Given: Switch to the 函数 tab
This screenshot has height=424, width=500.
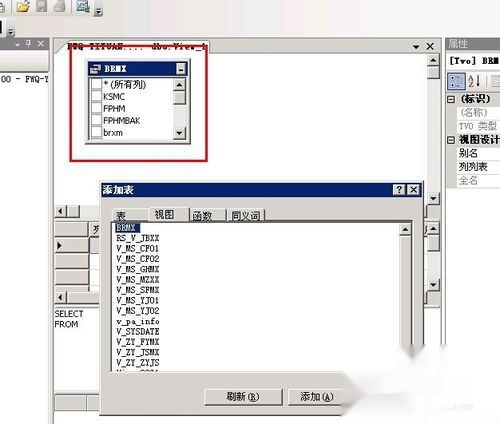Looking at the screenshot, I should point(203,216).
